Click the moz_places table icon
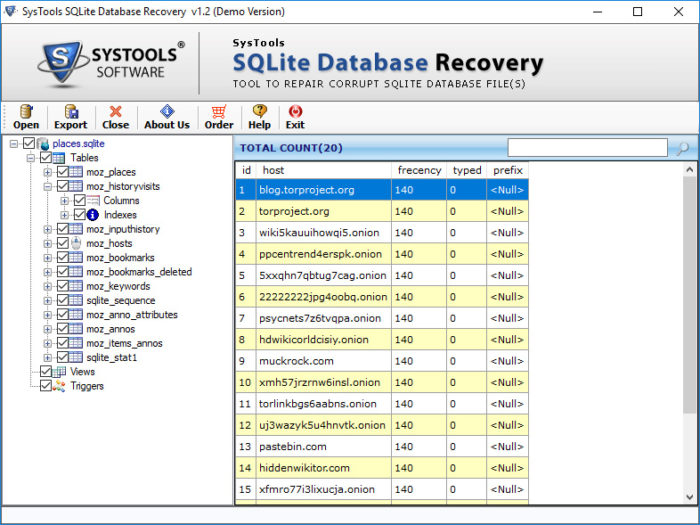Image resolution: width=700 pixels, height=525 pixels. [x=75, y=172]
